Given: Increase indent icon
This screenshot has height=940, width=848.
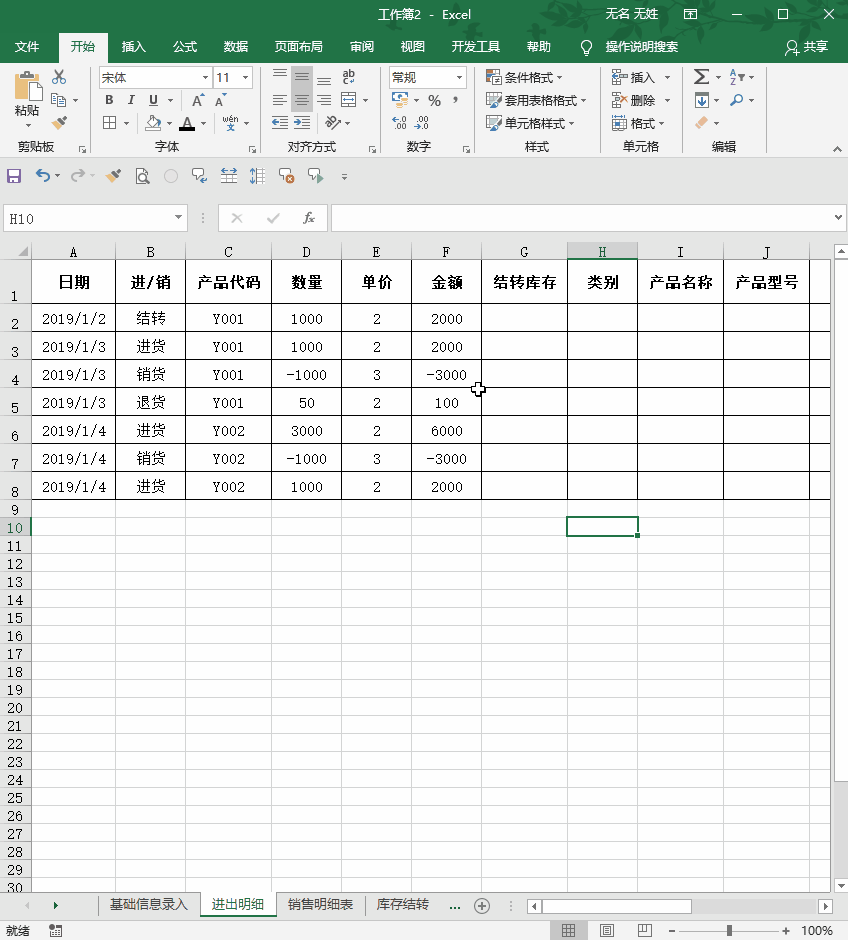Looking at the screenshot, I should coord(302,123).
